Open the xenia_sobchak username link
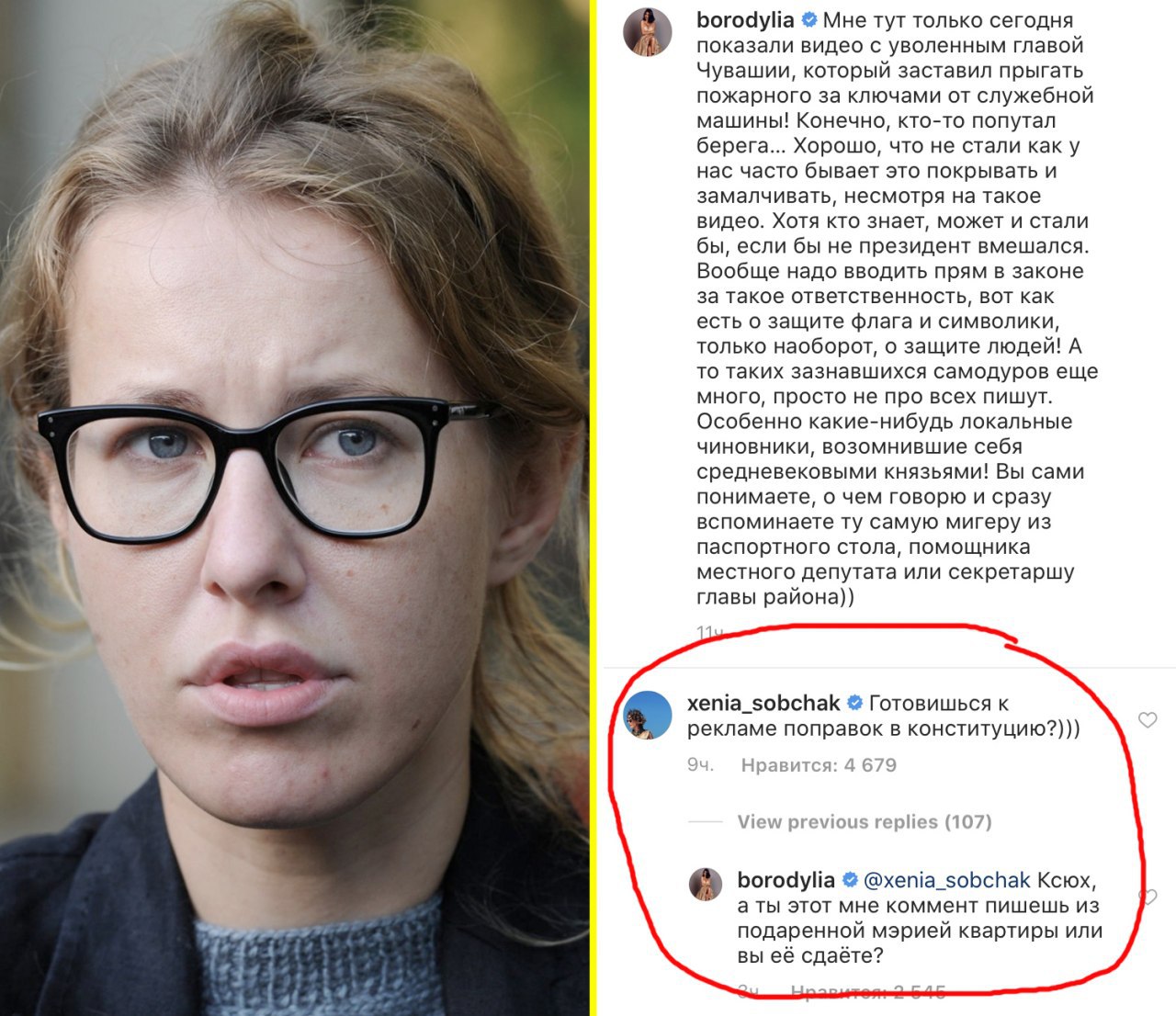The image size is (1176, 1016). (x=763, y=704)
